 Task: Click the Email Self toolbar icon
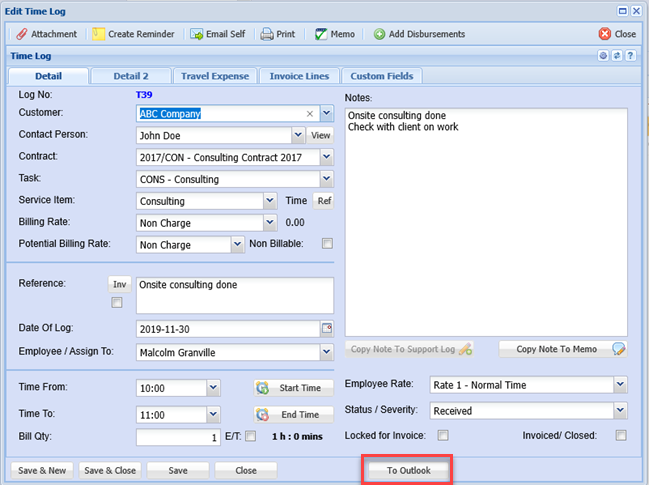(217, 34)
